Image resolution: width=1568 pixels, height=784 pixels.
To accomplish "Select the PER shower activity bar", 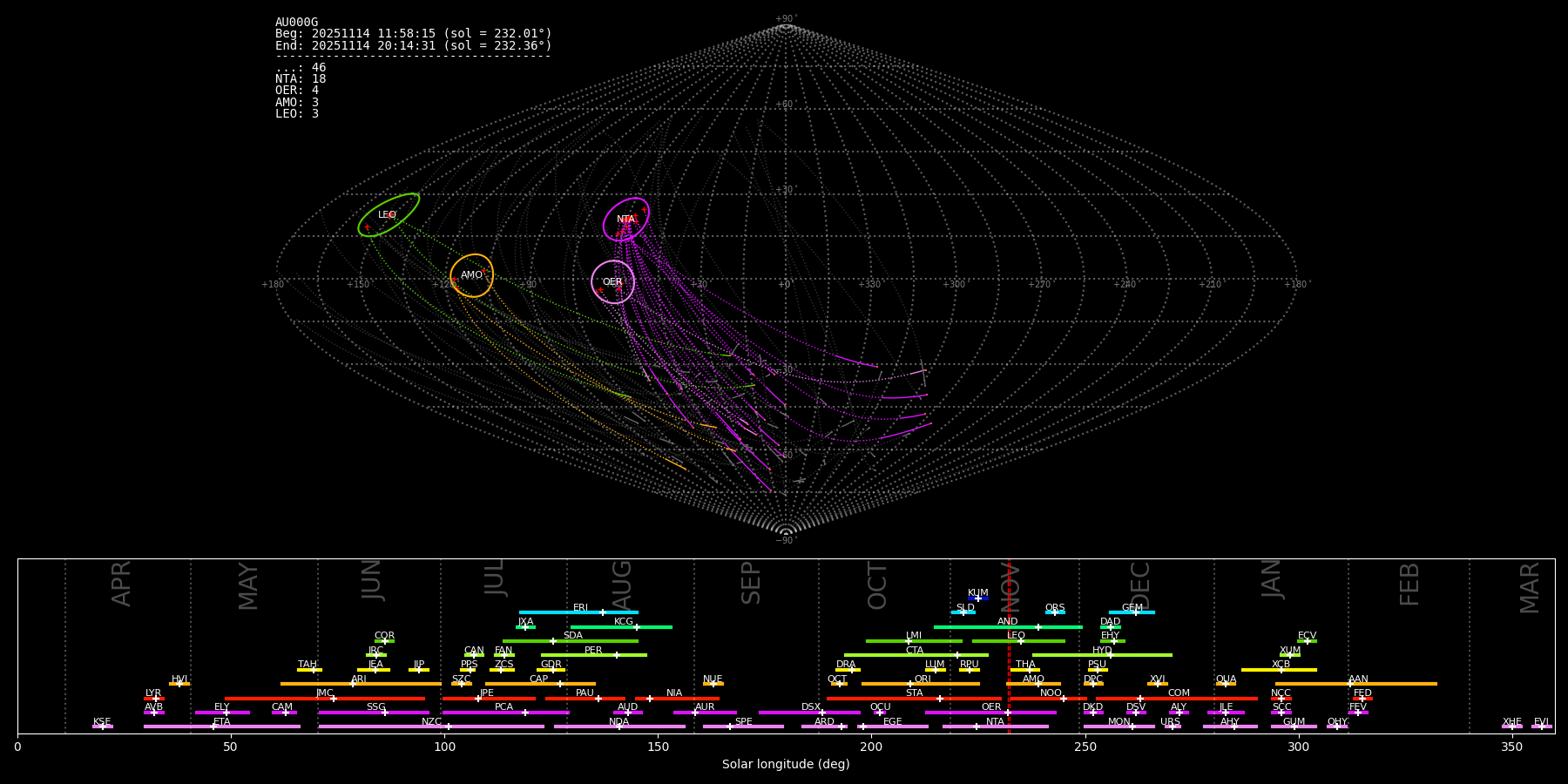I will [x=593, y=655].
